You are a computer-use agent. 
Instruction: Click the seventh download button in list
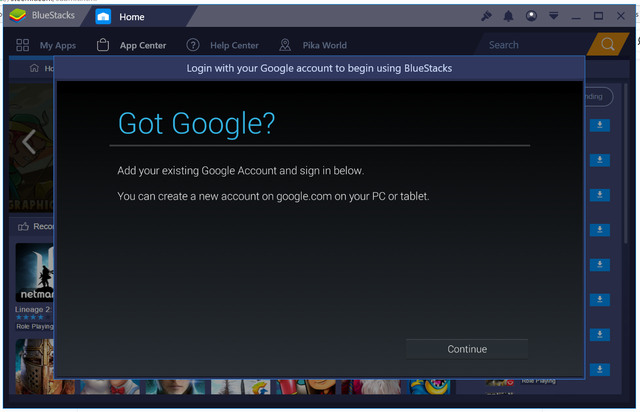[600, 334]
